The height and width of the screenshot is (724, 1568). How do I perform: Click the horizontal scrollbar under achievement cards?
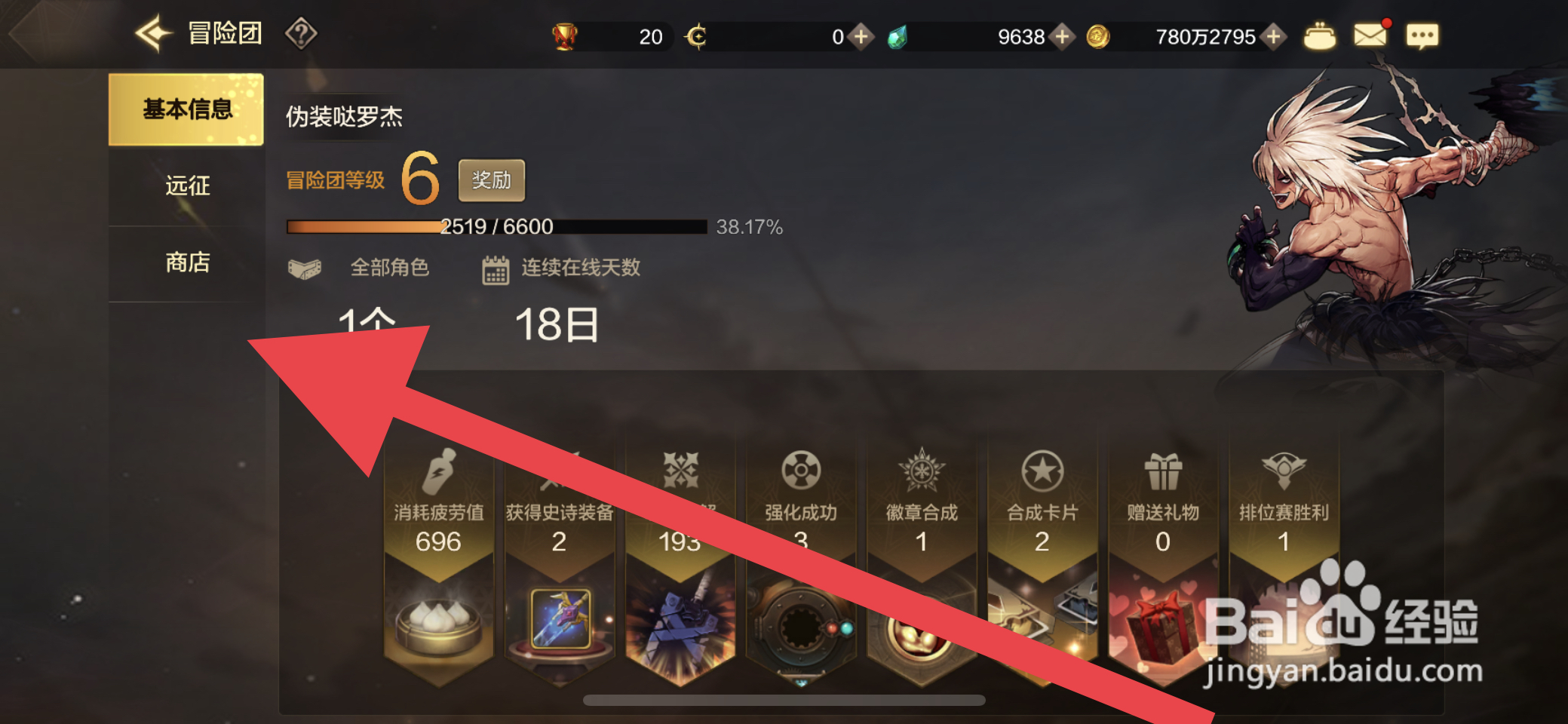(784, 700)
